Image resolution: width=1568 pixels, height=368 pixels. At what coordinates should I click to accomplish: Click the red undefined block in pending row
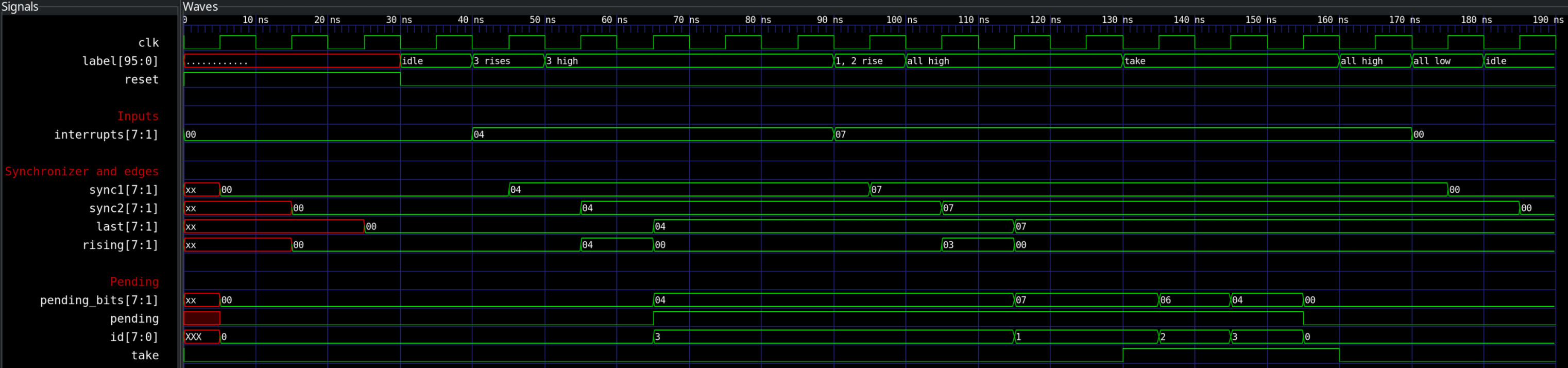tap(202, 318)
